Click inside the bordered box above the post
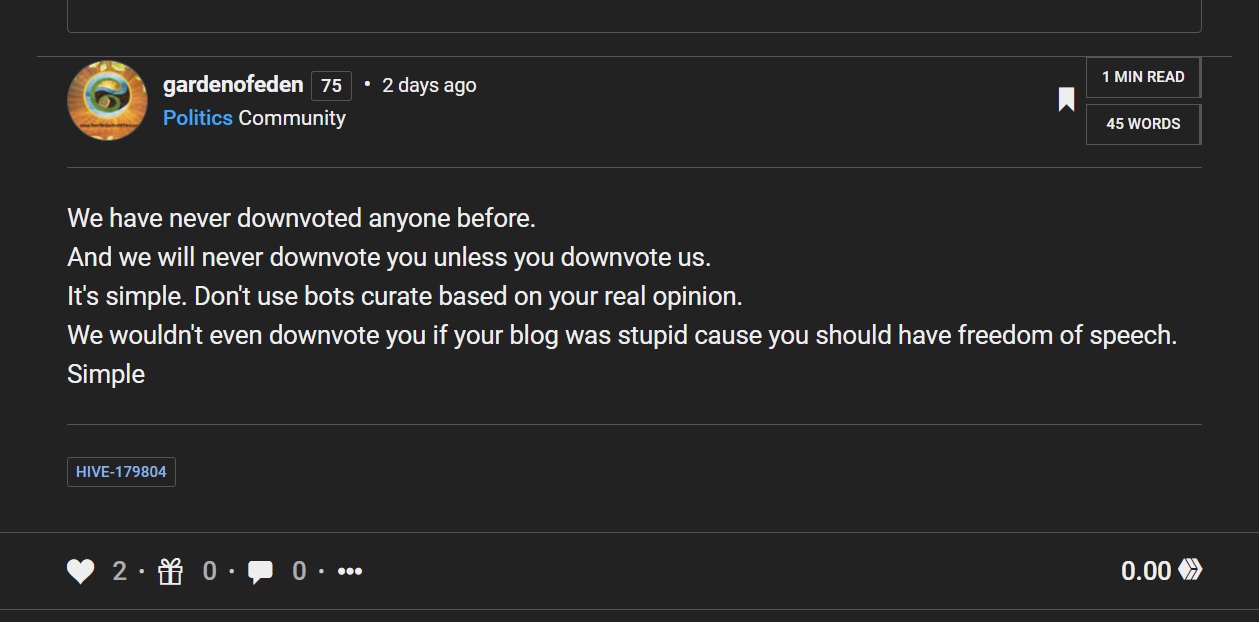Screen dimensions: 1259x622 [x=634, y=15]
